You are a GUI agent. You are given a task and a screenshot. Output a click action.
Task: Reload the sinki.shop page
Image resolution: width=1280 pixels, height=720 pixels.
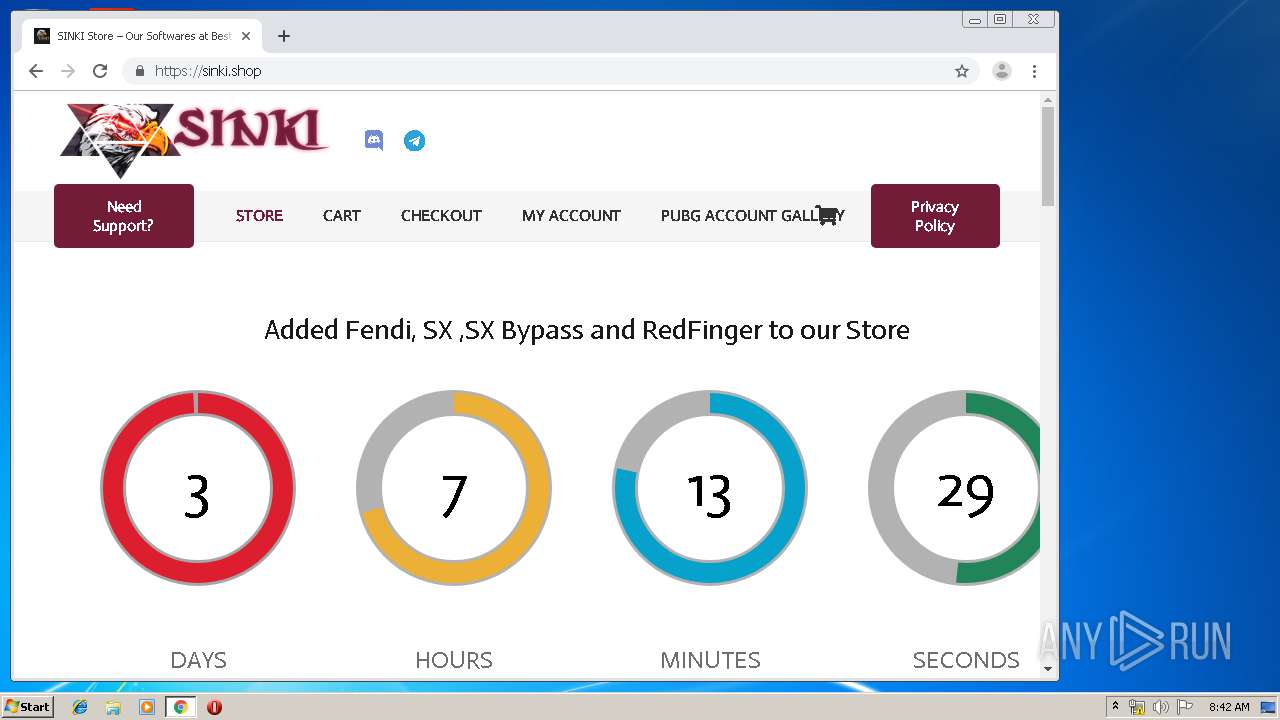(x=100, y=71)
